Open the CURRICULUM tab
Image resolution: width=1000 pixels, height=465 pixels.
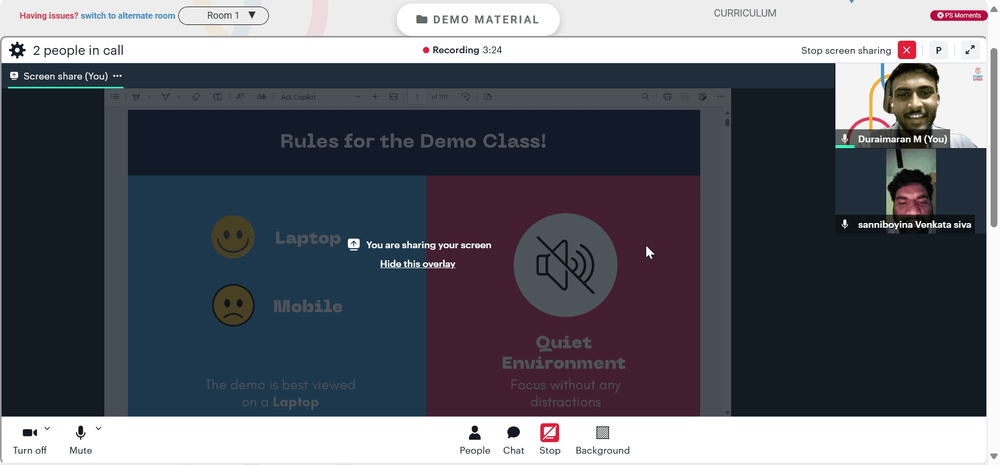tap(745, 13)
